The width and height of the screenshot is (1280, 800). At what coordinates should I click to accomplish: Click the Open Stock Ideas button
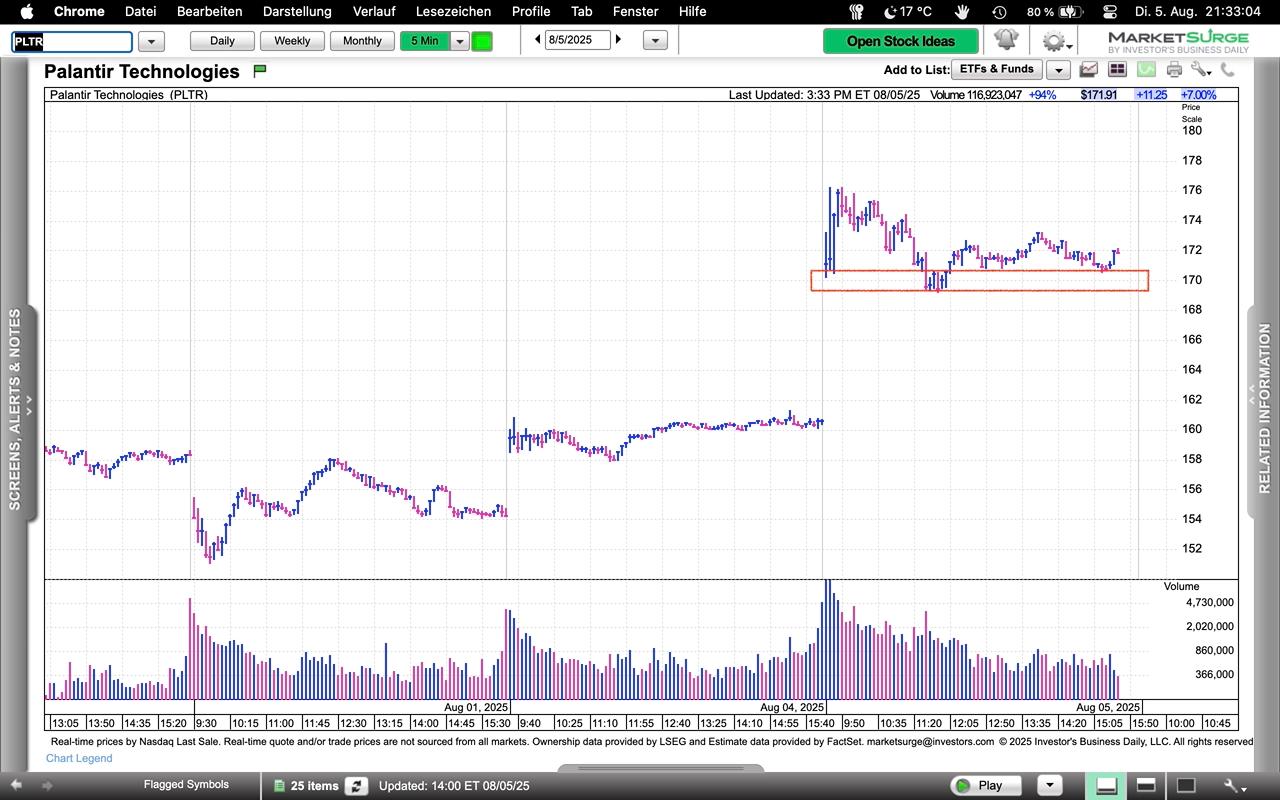900,41
